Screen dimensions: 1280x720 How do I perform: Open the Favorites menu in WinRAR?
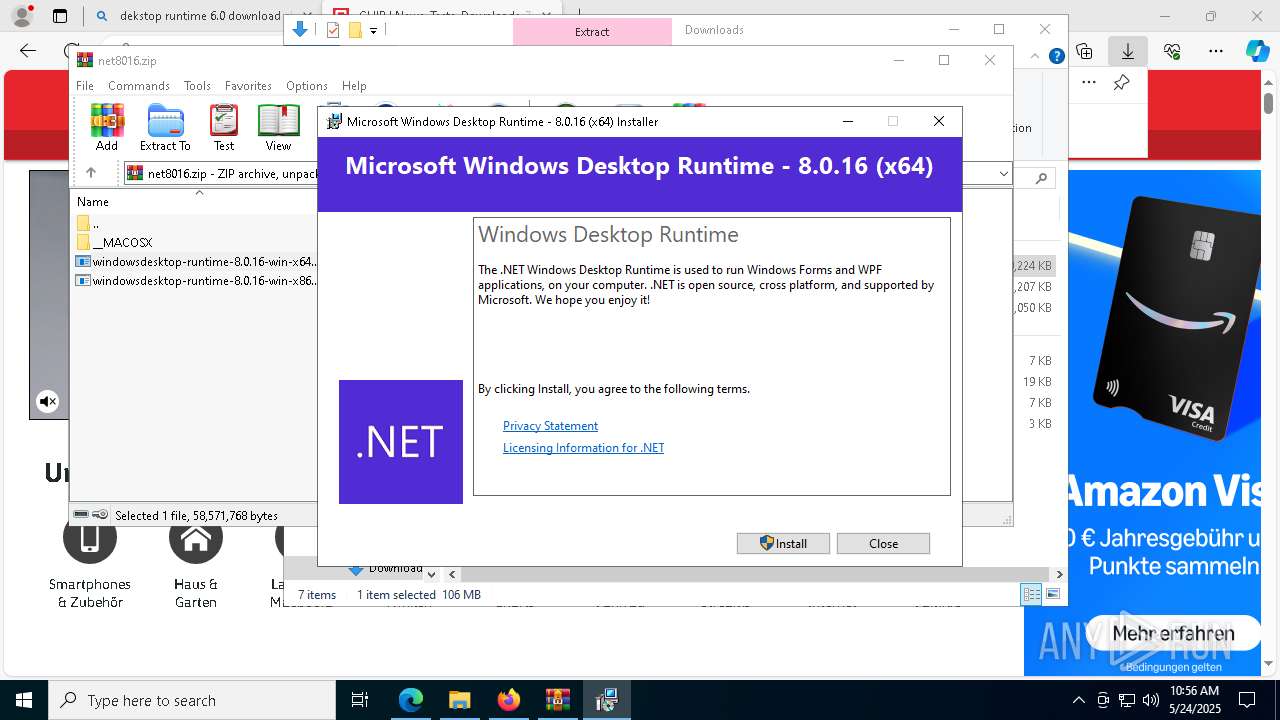click(248, 86)
